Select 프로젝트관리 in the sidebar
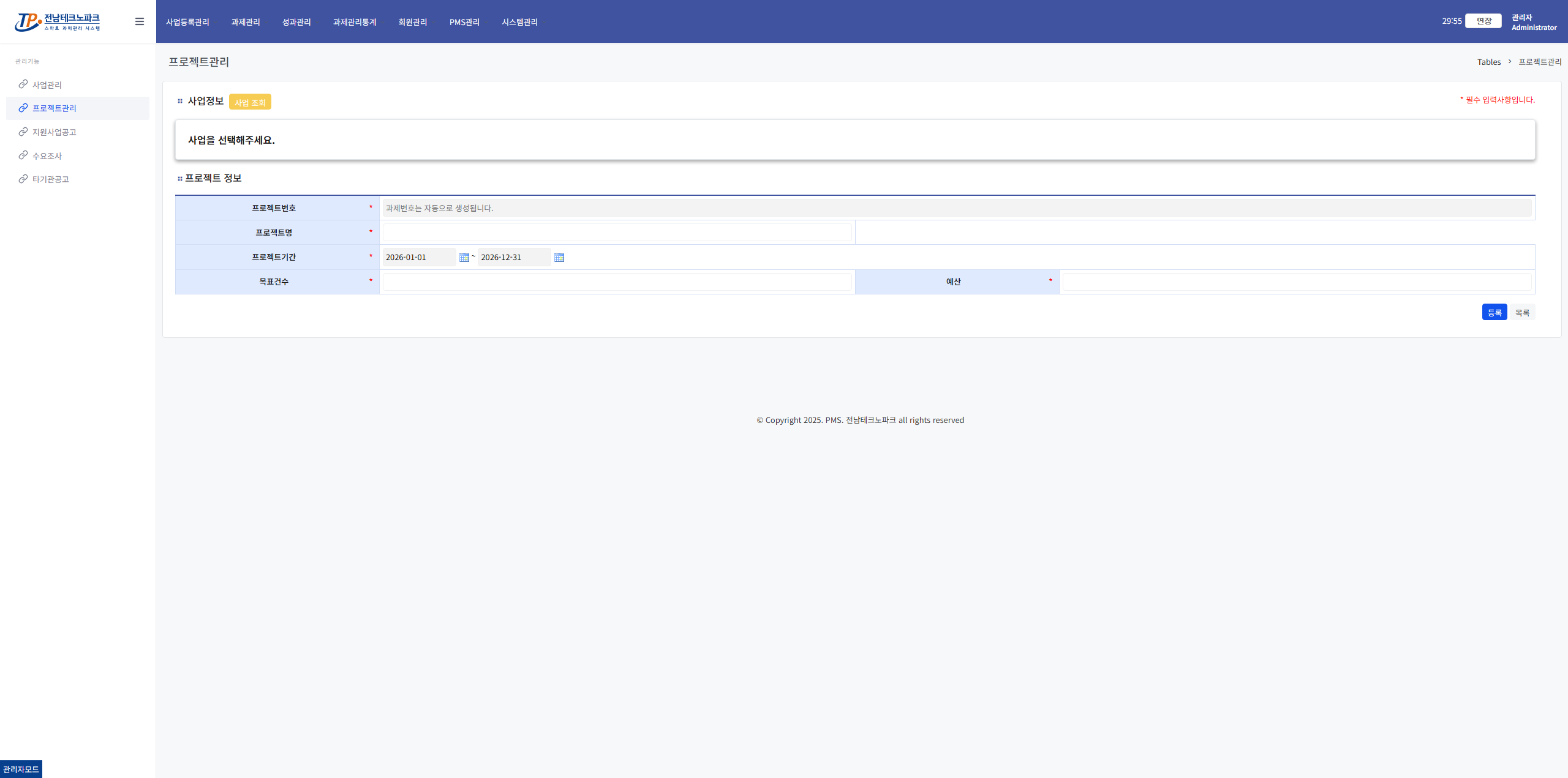The height and width of the screenshot is (778, 1568). coord(78,108)
